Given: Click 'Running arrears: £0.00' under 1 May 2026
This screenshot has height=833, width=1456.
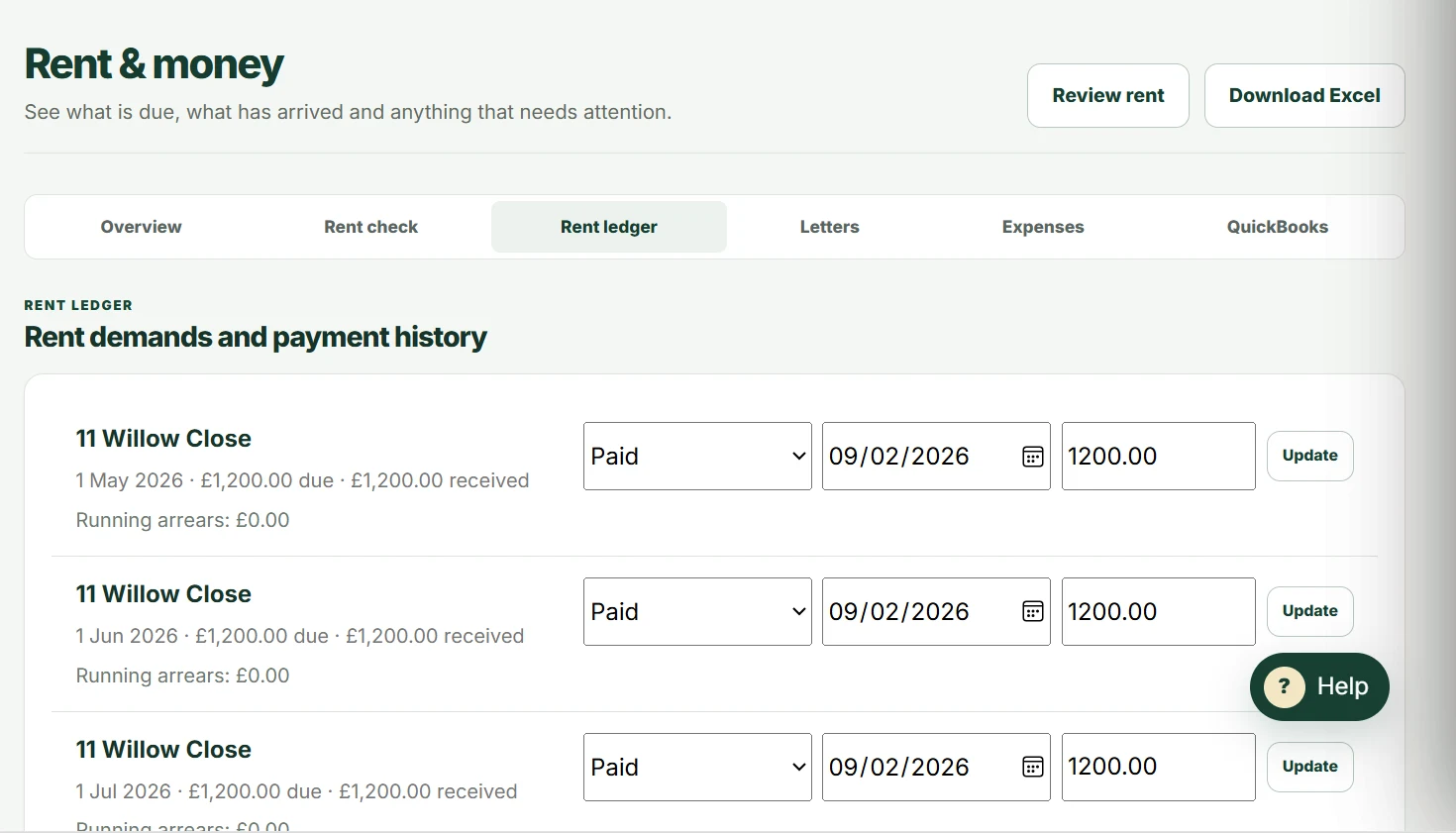Looking at the screenshot, I should tap(182, 520).
